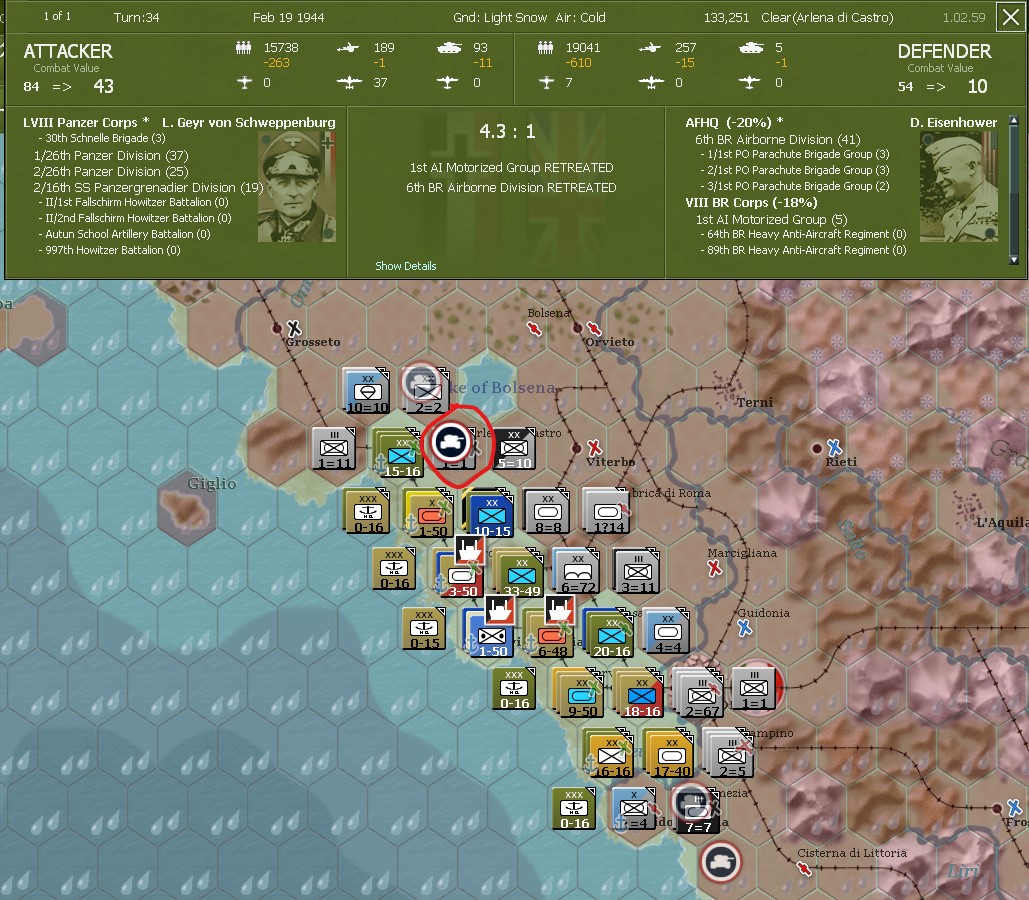The height and width of the screenshot is (900, 1029).
Task: Click the Geyr von Schweppenburg portrait
Action: [297, 187]
